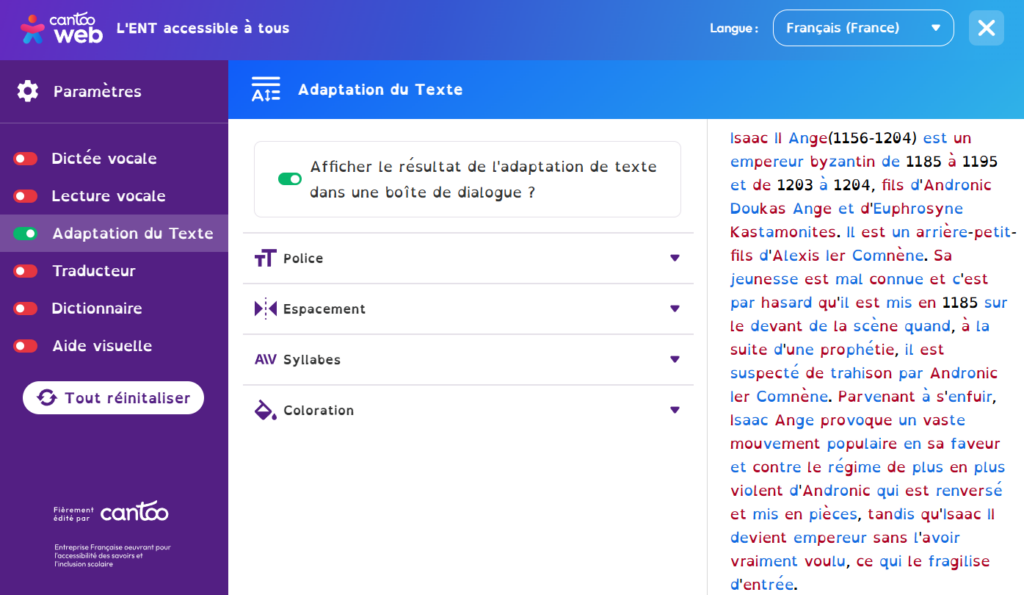Viewport: 1024px width, 595px height.
Task: Enable the Dictée vocale toggle
Action: pos(26,159)
